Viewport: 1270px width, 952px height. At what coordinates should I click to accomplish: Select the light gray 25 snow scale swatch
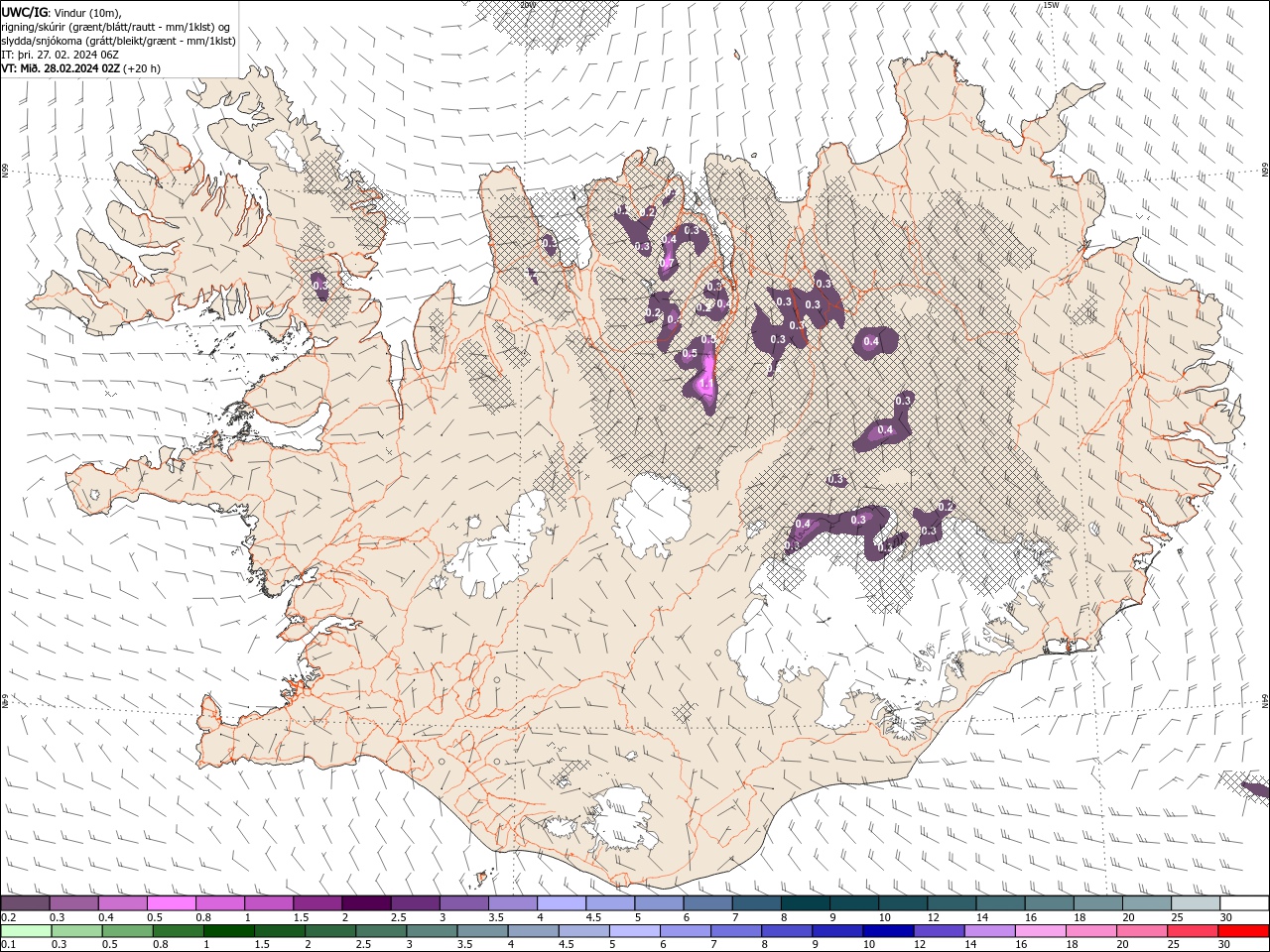tap(1196, 903)
